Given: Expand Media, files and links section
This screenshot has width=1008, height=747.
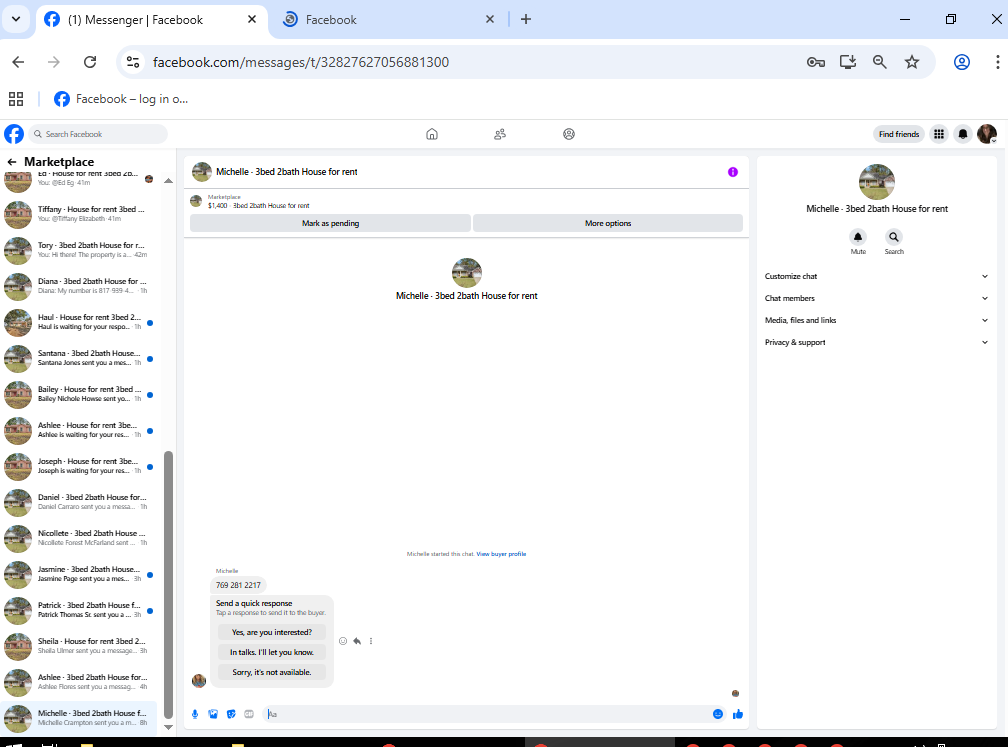Looking at the screenshot, I should (876, 320).
